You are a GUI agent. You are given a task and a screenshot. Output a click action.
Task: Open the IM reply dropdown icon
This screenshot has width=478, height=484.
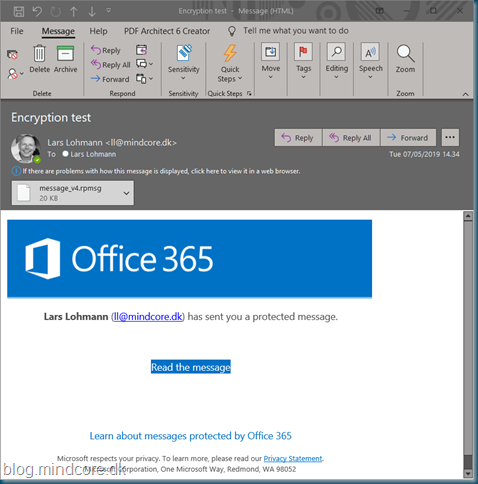[x=145, y=64]
